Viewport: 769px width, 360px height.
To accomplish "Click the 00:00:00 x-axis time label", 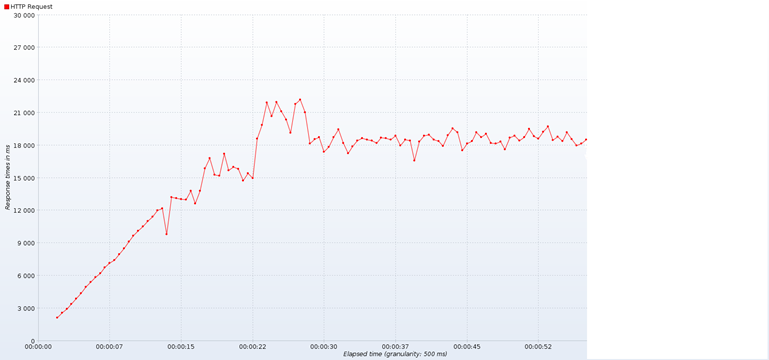I will click(x=38, y=346).
